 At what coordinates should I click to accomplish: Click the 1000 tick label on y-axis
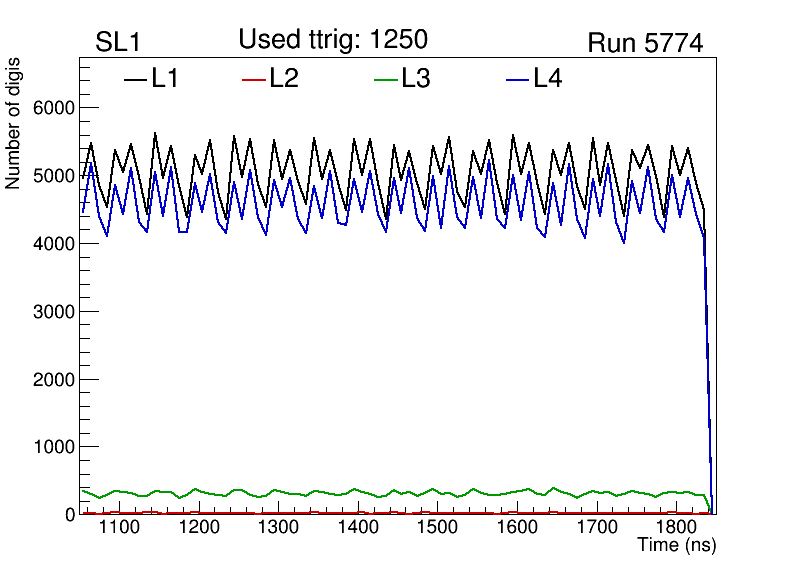pyautogui.click(x=50, y=447)
